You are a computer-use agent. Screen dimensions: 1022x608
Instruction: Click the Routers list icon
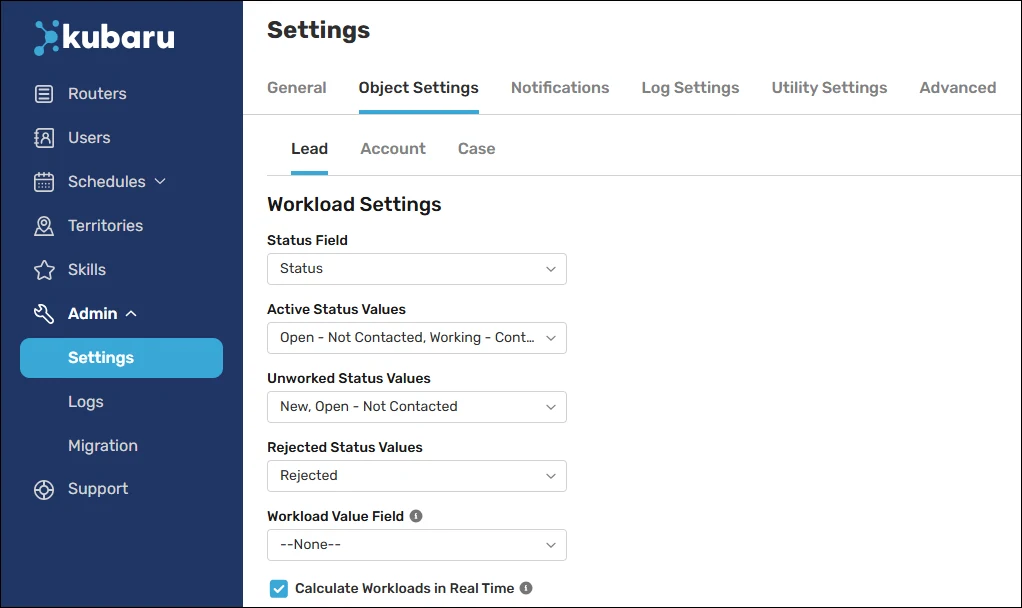pos(44,94)
